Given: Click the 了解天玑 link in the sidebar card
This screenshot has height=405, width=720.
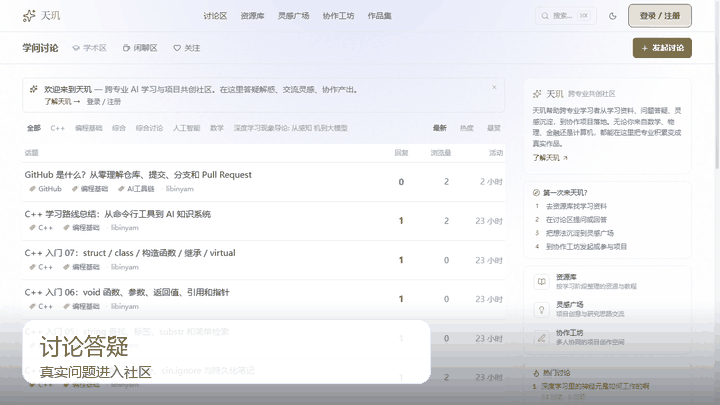Looking at the screenshot, I should pos(550,158).
